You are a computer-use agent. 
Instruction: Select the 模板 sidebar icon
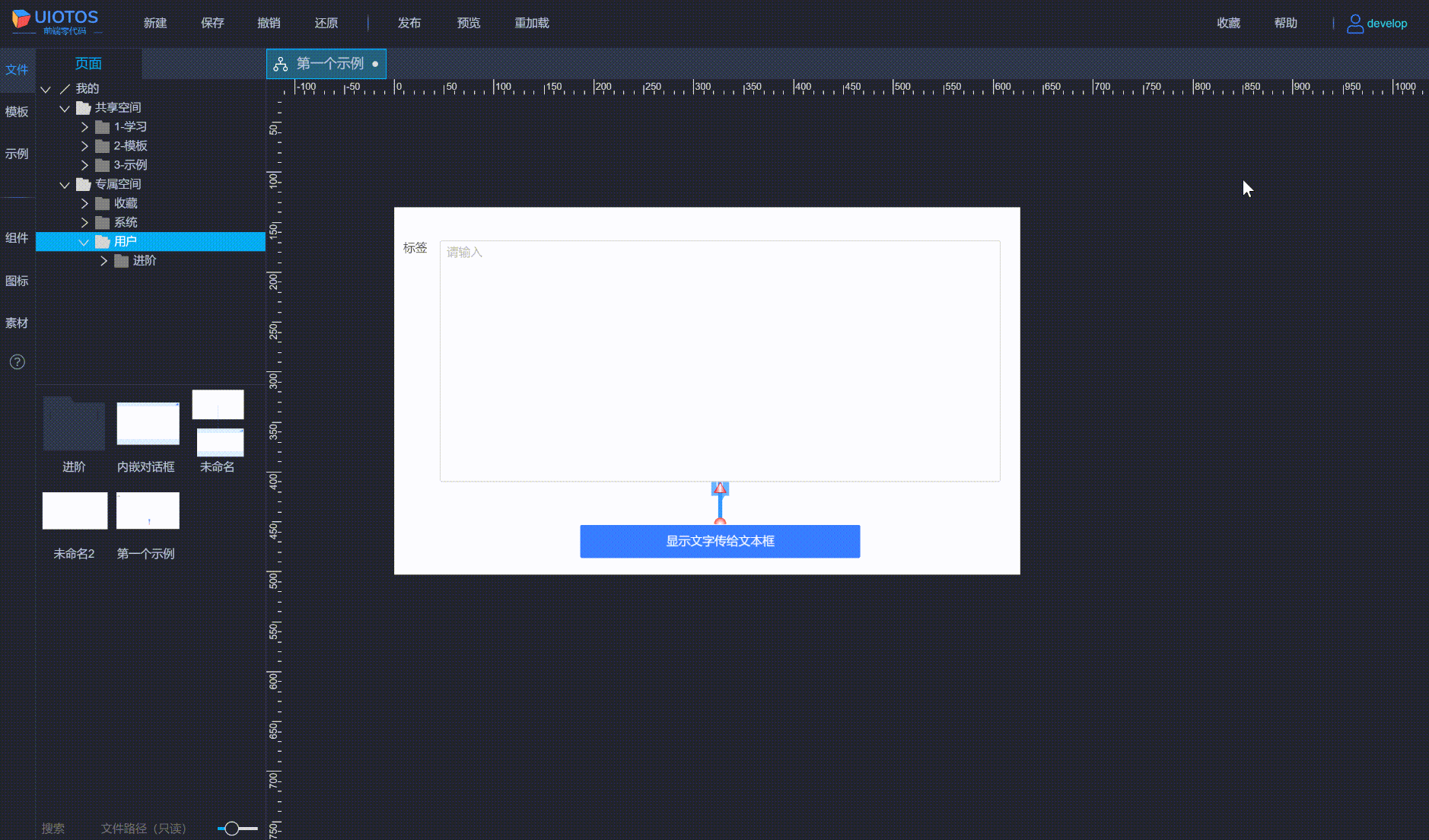click(17, 112)
